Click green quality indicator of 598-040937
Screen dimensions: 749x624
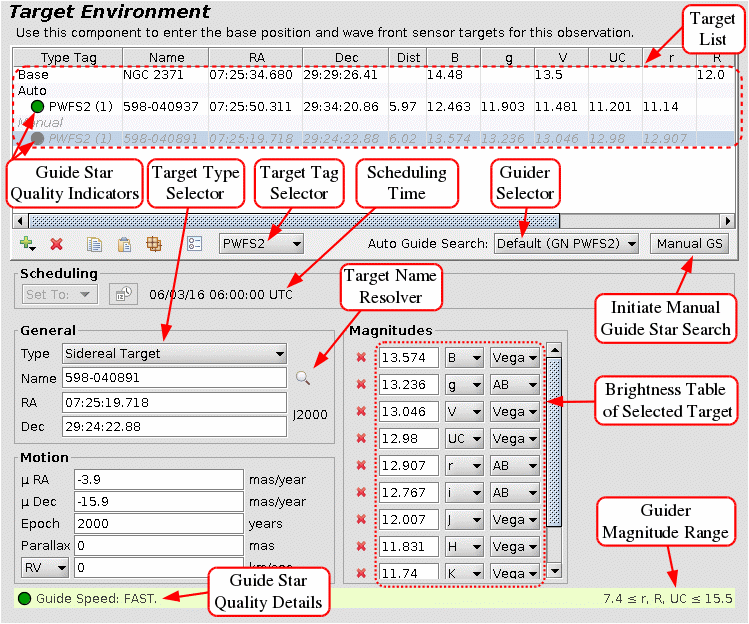37,107
